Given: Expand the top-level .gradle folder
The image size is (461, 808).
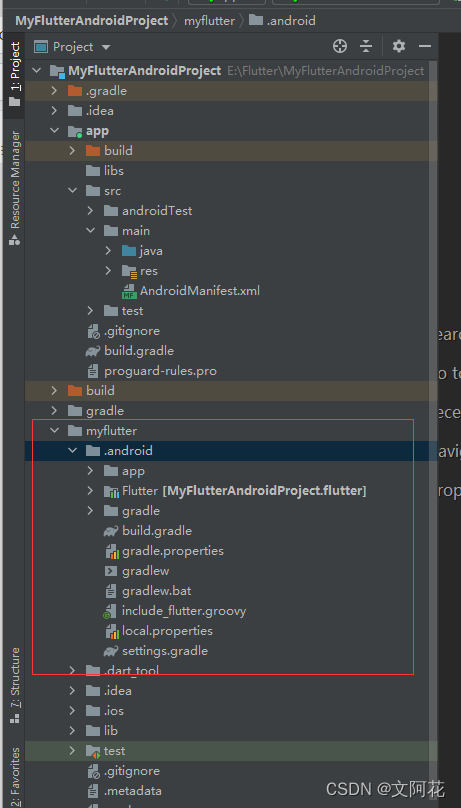Looking at the screenshot, I should [x=55, y=91].
